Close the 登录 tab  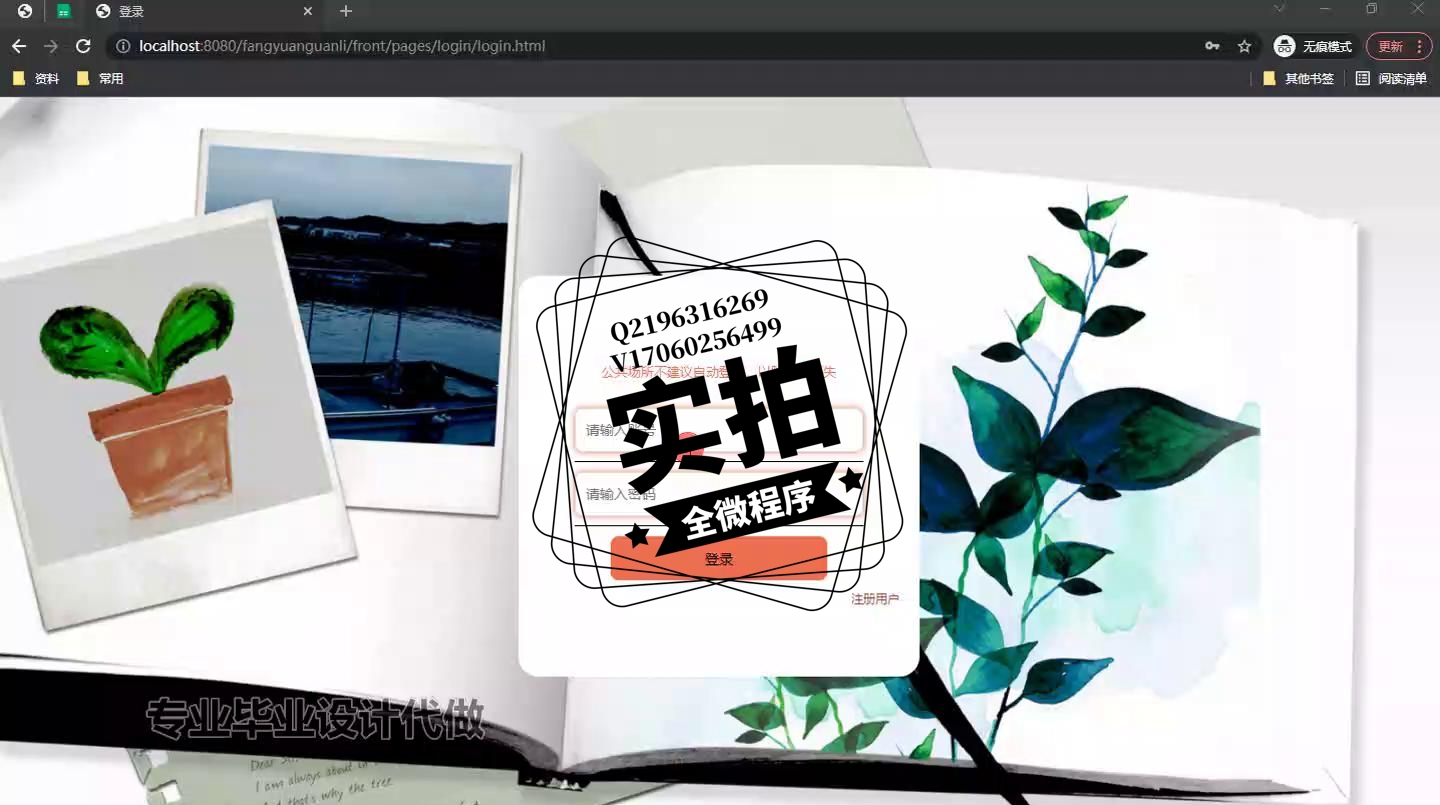tap(308, 12)
